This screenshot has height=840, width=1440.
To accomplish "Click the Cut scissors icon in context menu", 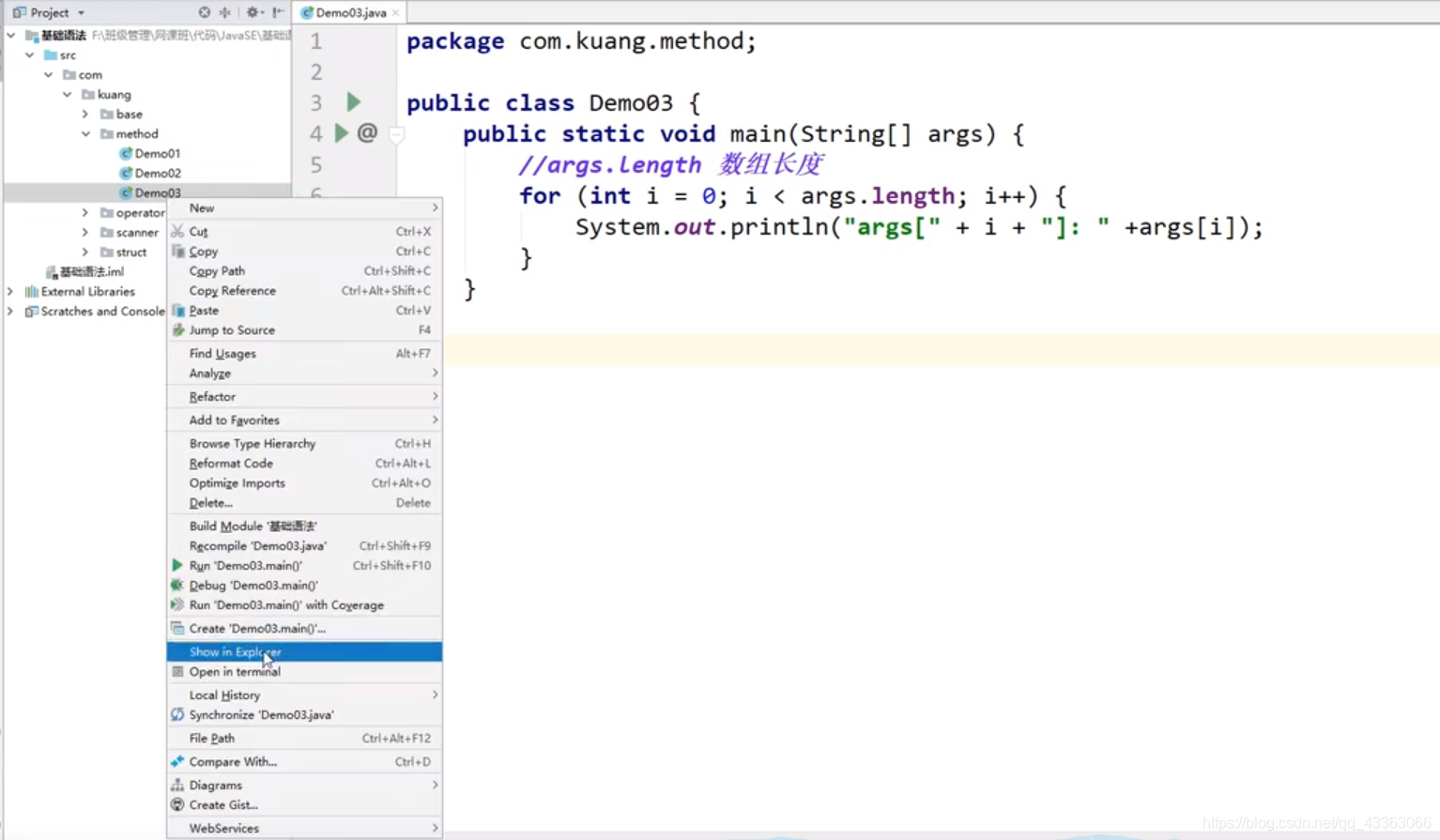I will (177, 231).
